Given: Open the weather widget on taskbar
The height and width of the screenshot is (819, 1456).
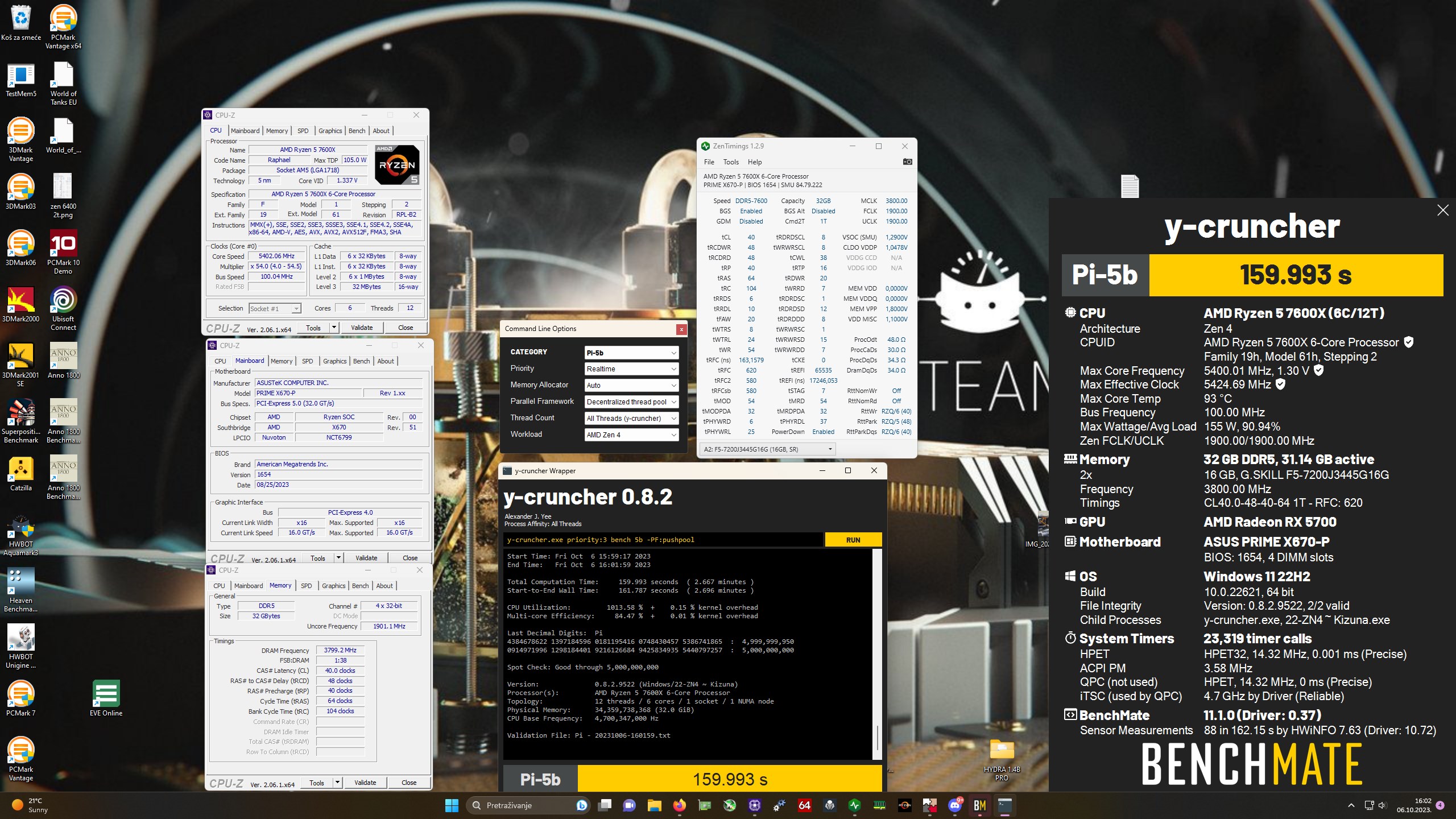Looking at the screenshot, I should [x=31, y=805].
